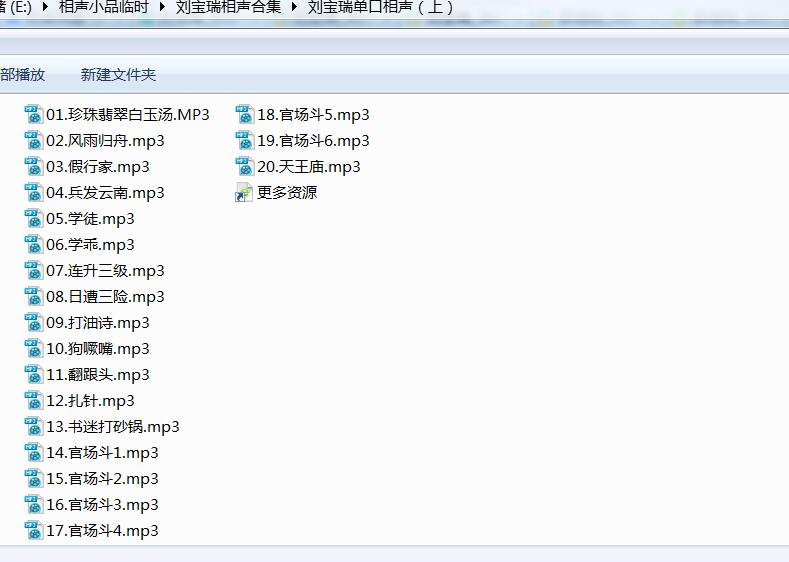Open the 相声小品临时 breadcrumb folder
Viewport: 789px width, 562px height.
pyautogui.click(x=104, y=7)
